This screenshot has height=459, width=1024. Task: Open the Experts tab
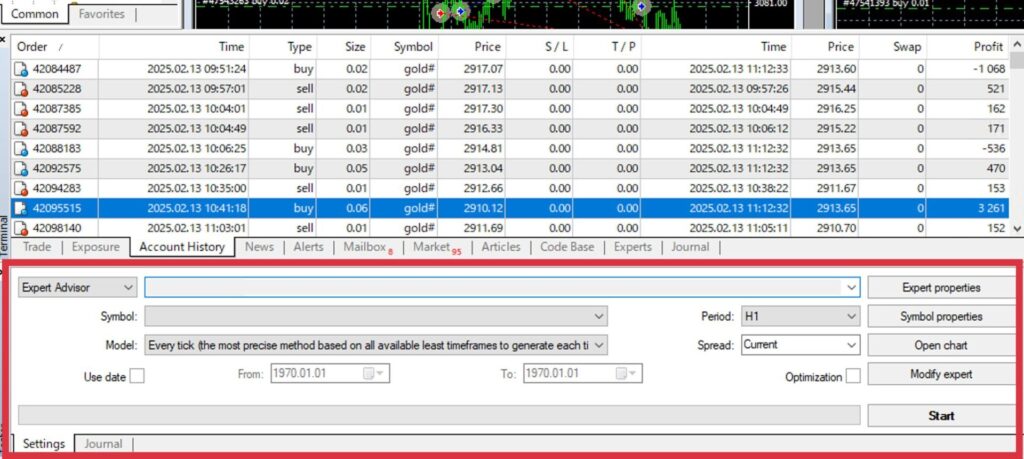click(633, 247)
